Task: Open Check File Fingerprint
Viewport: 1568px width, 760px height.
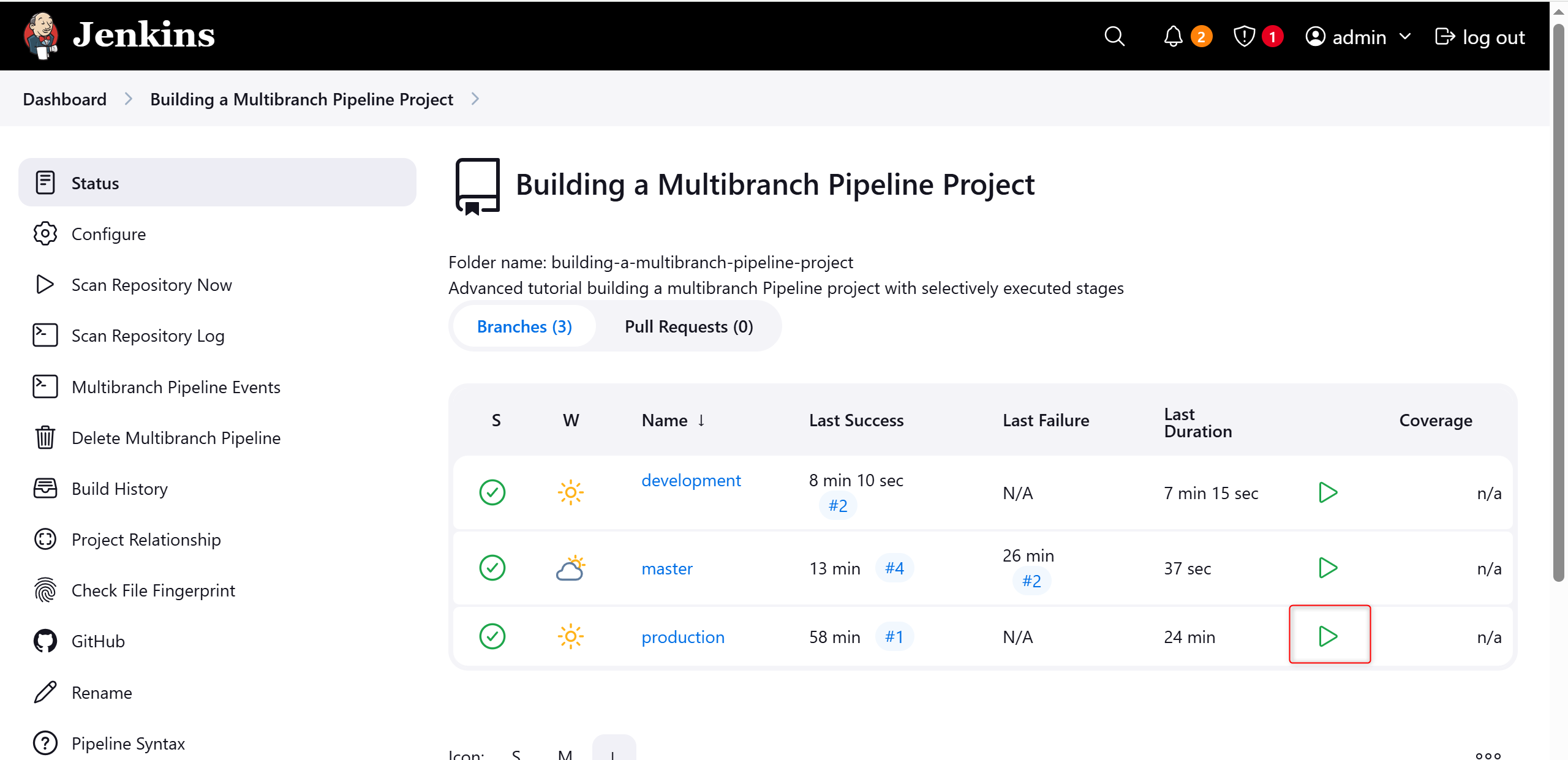Action: pos(217,590)
